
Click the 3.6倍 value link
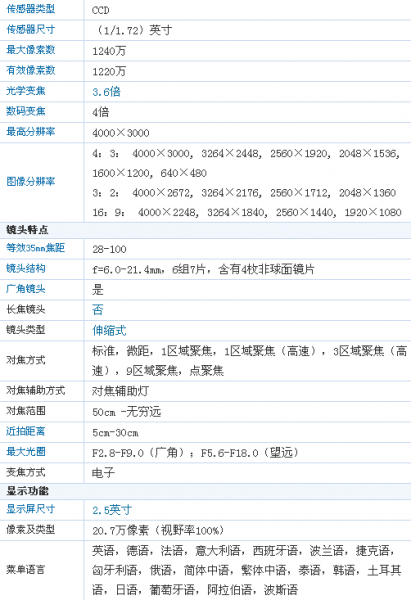coord(106,92)
